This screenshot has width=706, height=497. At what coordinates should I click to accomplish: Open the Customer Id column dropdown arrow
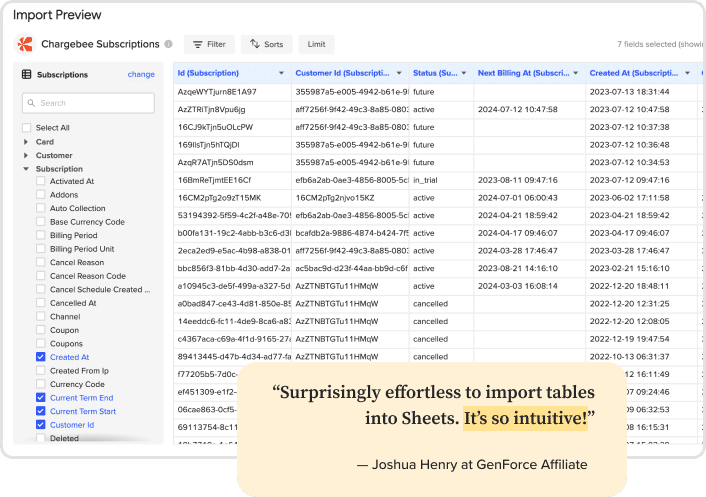tap(399, 73)
